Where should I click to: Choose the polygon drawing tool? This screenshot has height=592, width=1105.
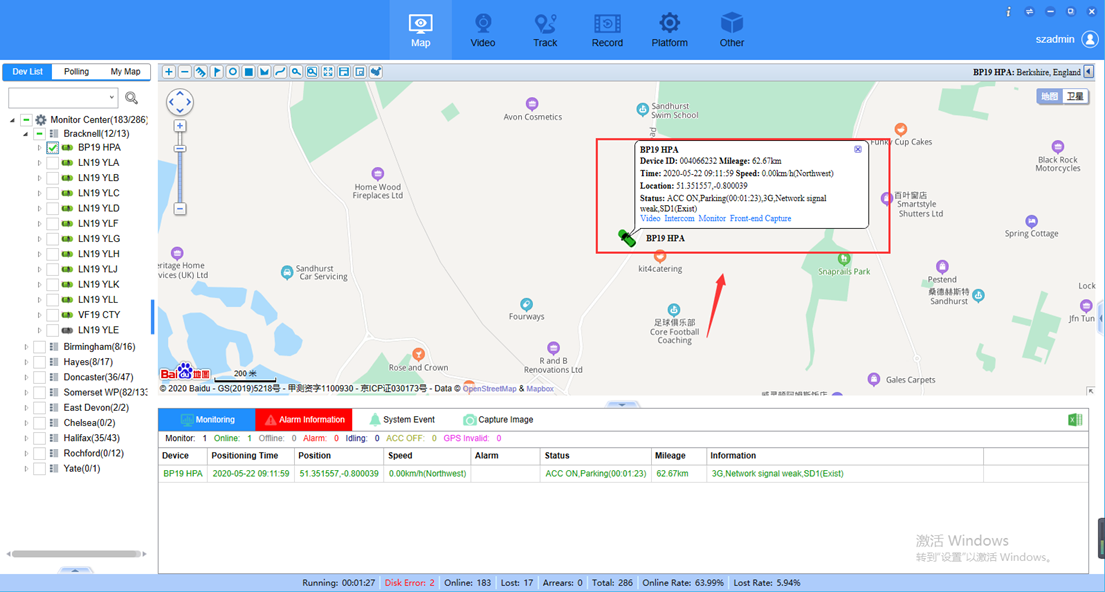264,72
